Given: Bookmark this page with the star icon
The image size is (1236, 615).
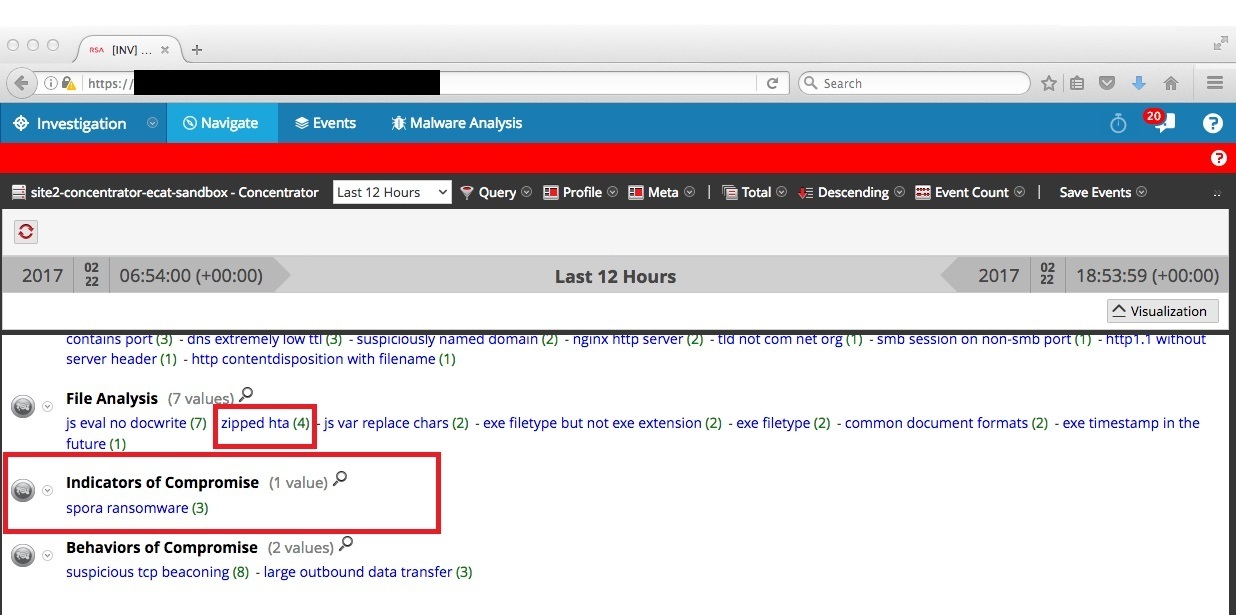Looking at the screenshot, I should 1051,83.
